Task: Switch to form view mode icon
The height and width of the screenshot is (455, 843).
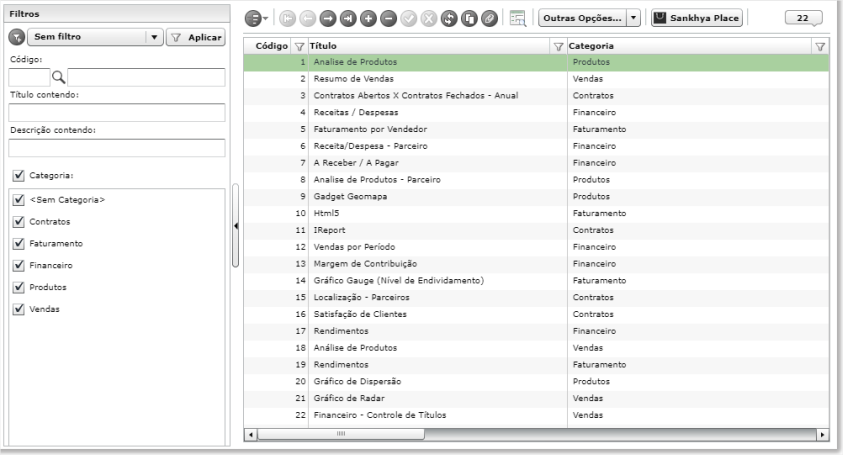Action: tap(518, 18)
